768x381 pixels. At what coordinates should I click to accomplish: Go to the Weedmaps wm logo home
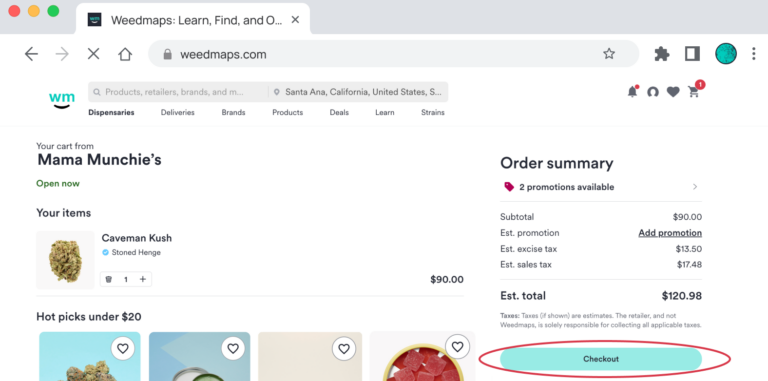[x=62, y=98]
